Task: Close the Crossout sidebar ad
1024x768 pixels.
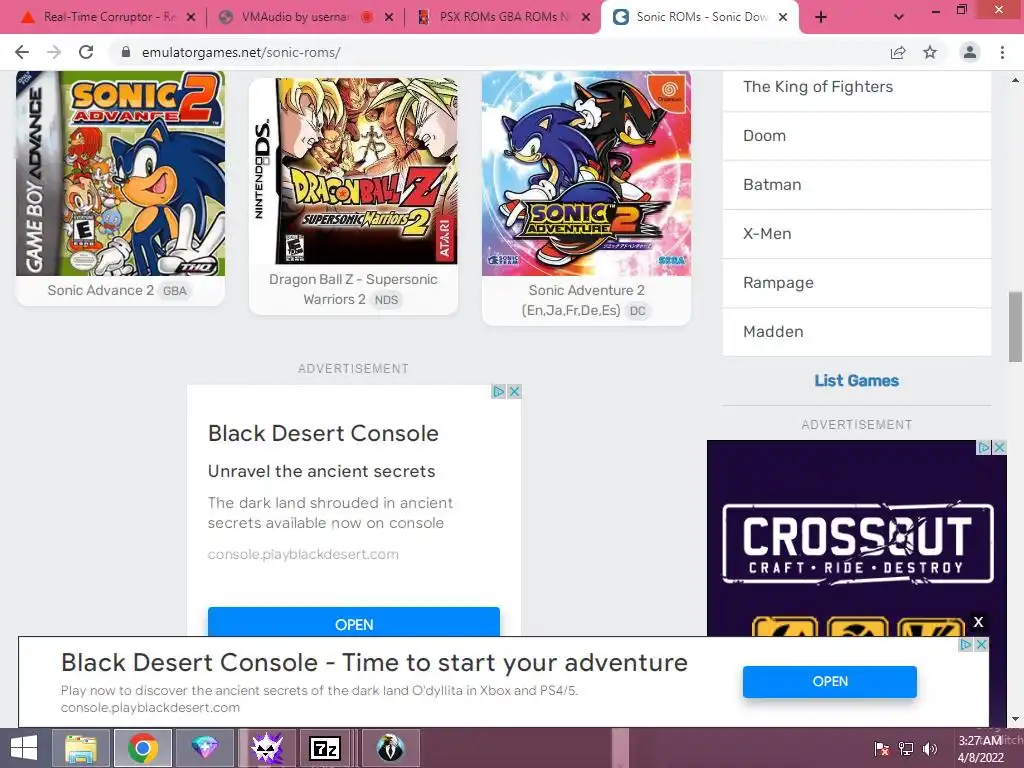Action: click(x=999, y=447)
